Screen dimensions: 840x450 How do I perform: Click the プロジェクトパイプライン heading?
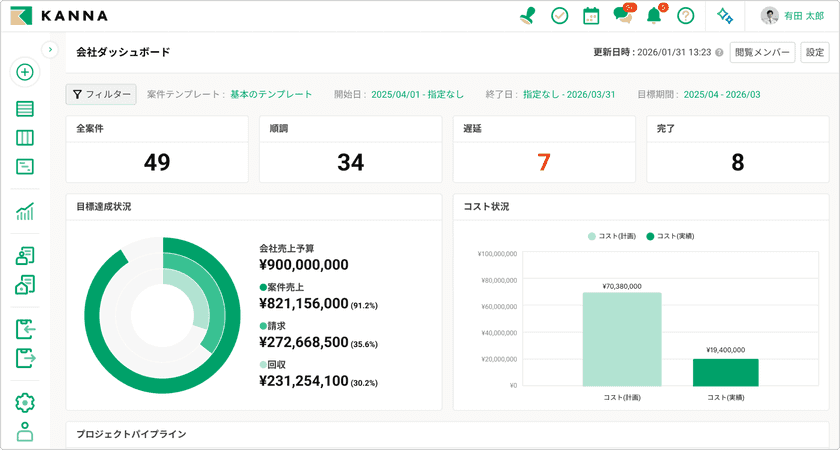[131, 434]
